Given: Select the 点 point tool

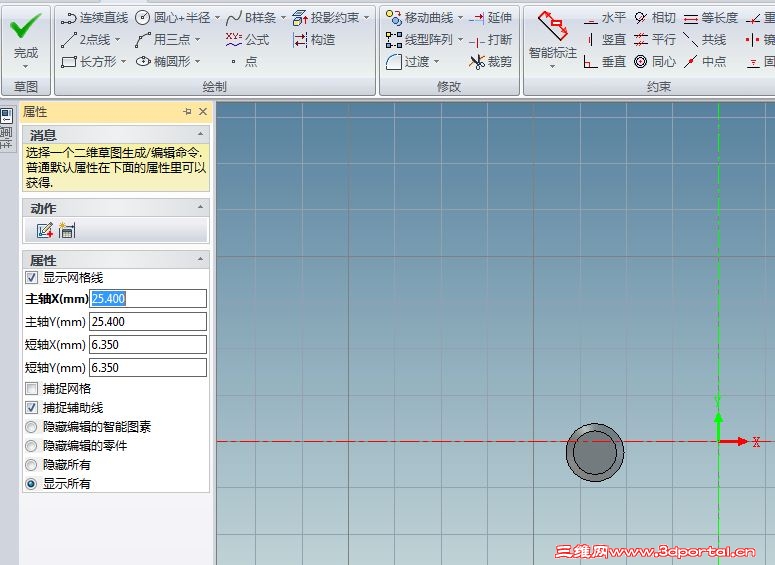Looking at the screenshot, I should click(x=245, y=61).
